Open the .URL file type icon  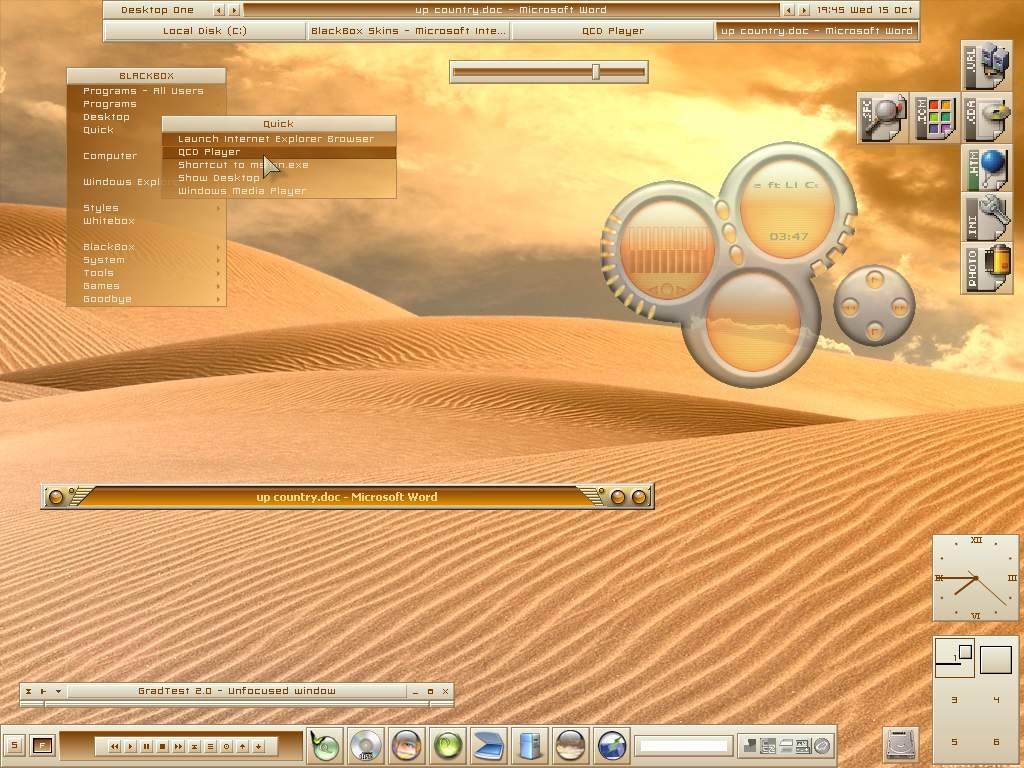point(986,66)
